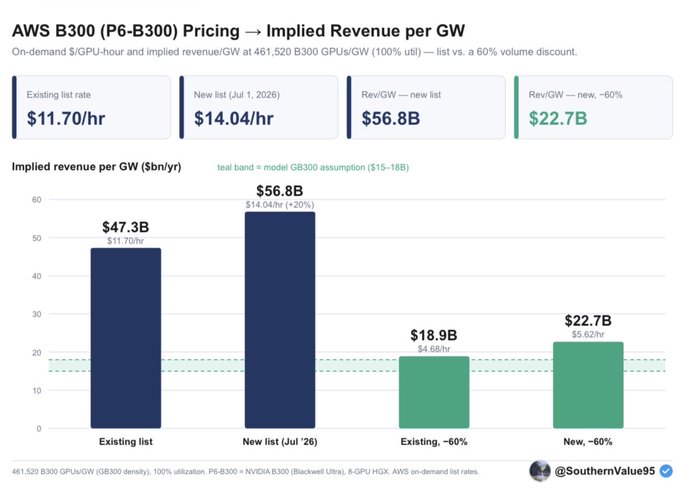Click the 'New, −60%' axis label
Screen dimensions: 680x489
pos(588,442)
